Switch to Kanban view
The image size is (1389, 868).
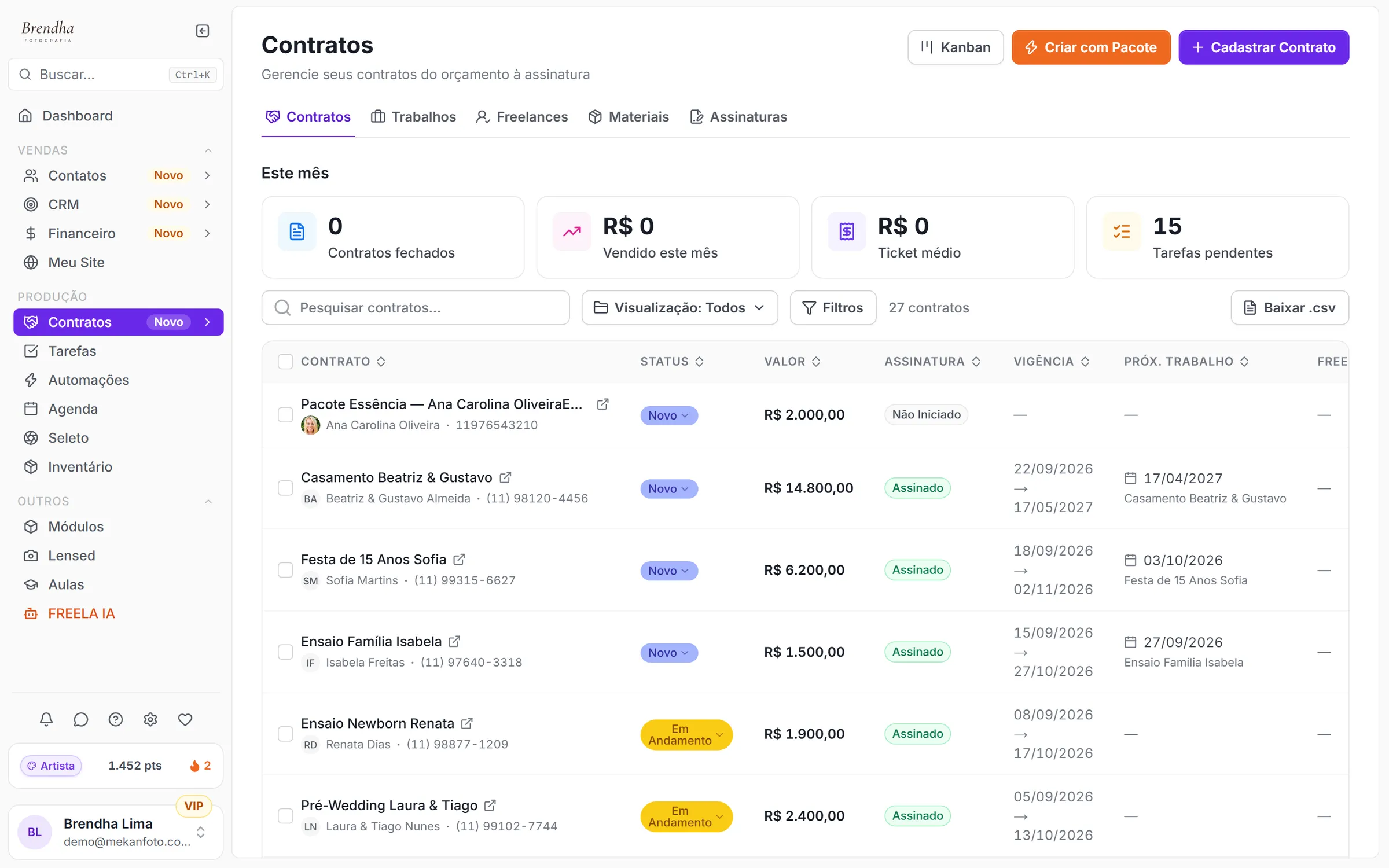[x=956, y=47]
